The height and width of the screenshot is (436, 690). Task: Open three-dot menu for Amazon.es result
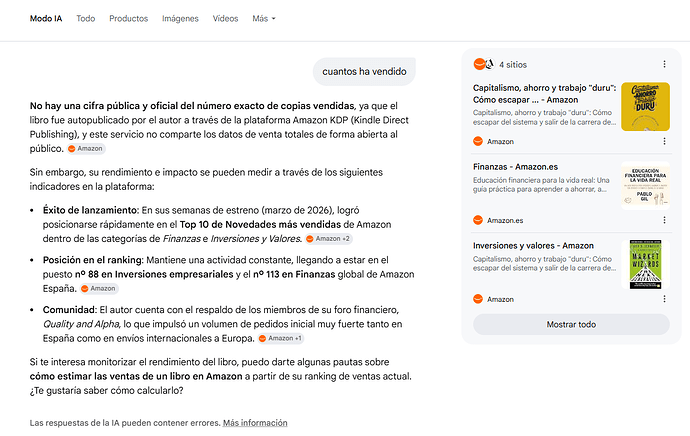point(664,220)
